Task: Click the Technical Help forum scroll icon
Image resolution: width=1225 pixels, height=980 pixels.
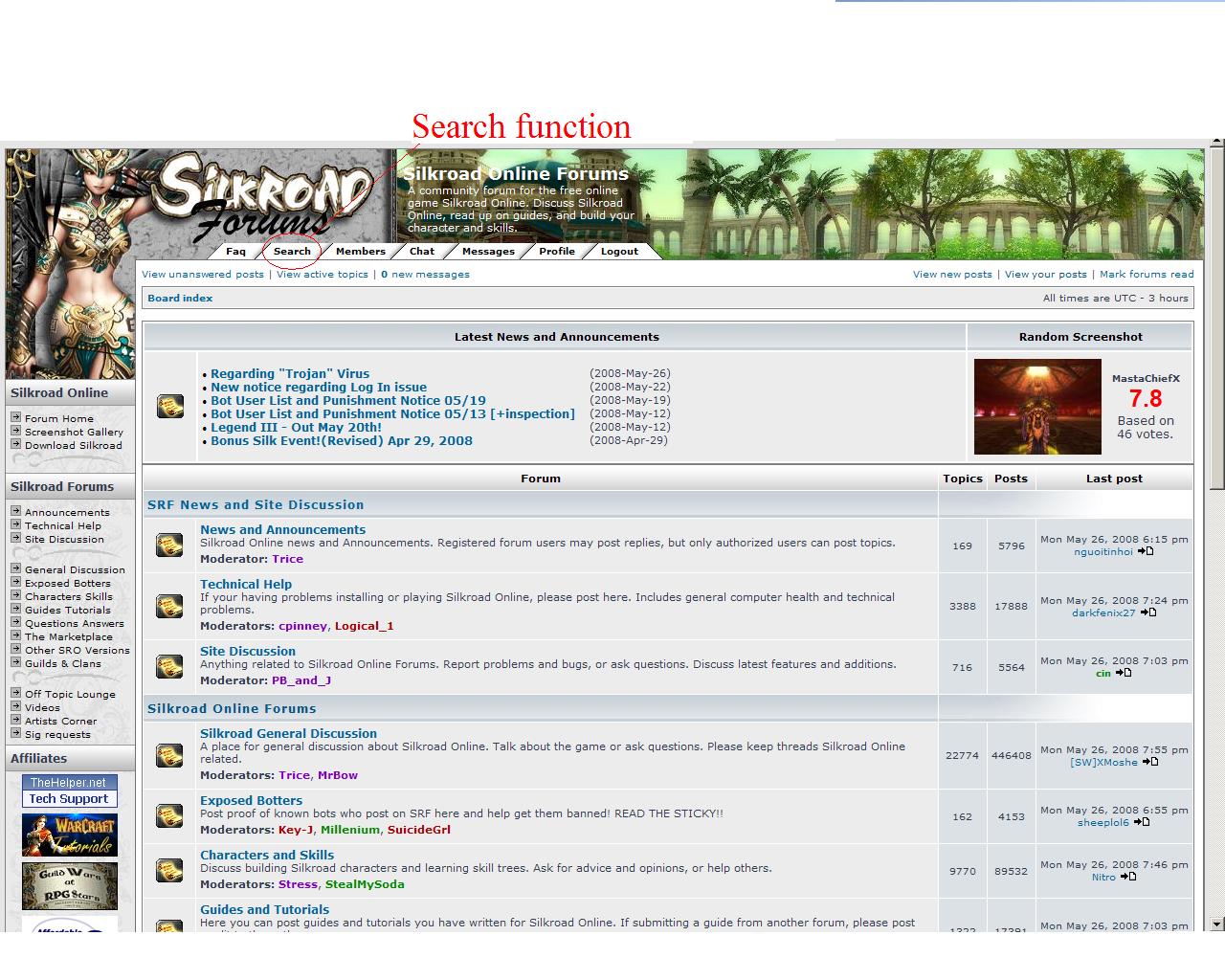Action: [168, 606]
